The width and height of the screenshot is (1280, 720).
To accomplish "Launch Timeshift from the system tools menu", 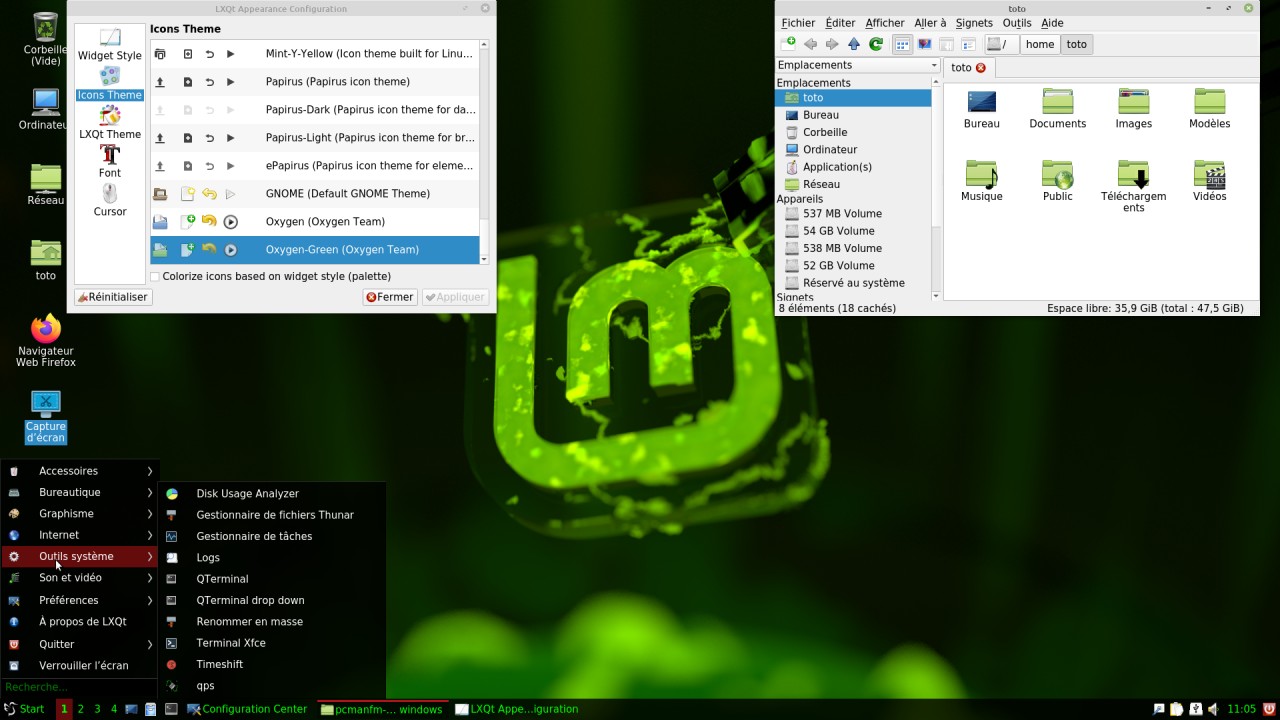I will pos(272,664).
